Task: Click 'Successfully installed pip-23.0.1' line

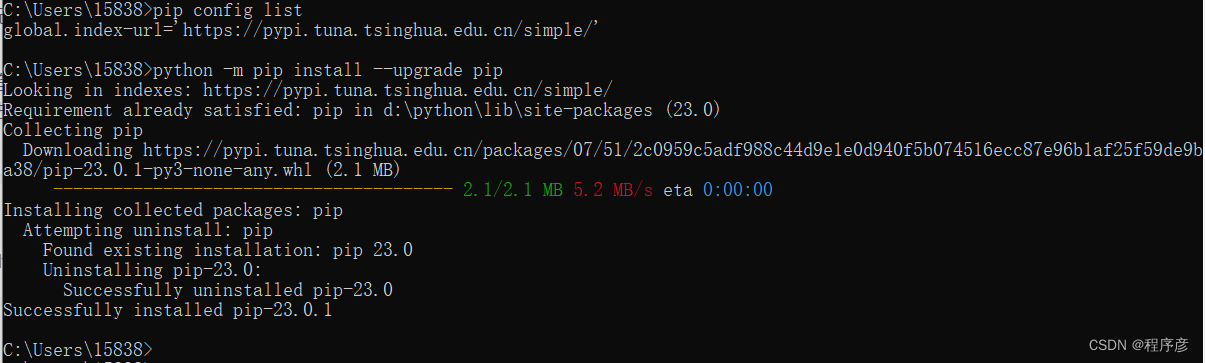Action: coord(167,310)
